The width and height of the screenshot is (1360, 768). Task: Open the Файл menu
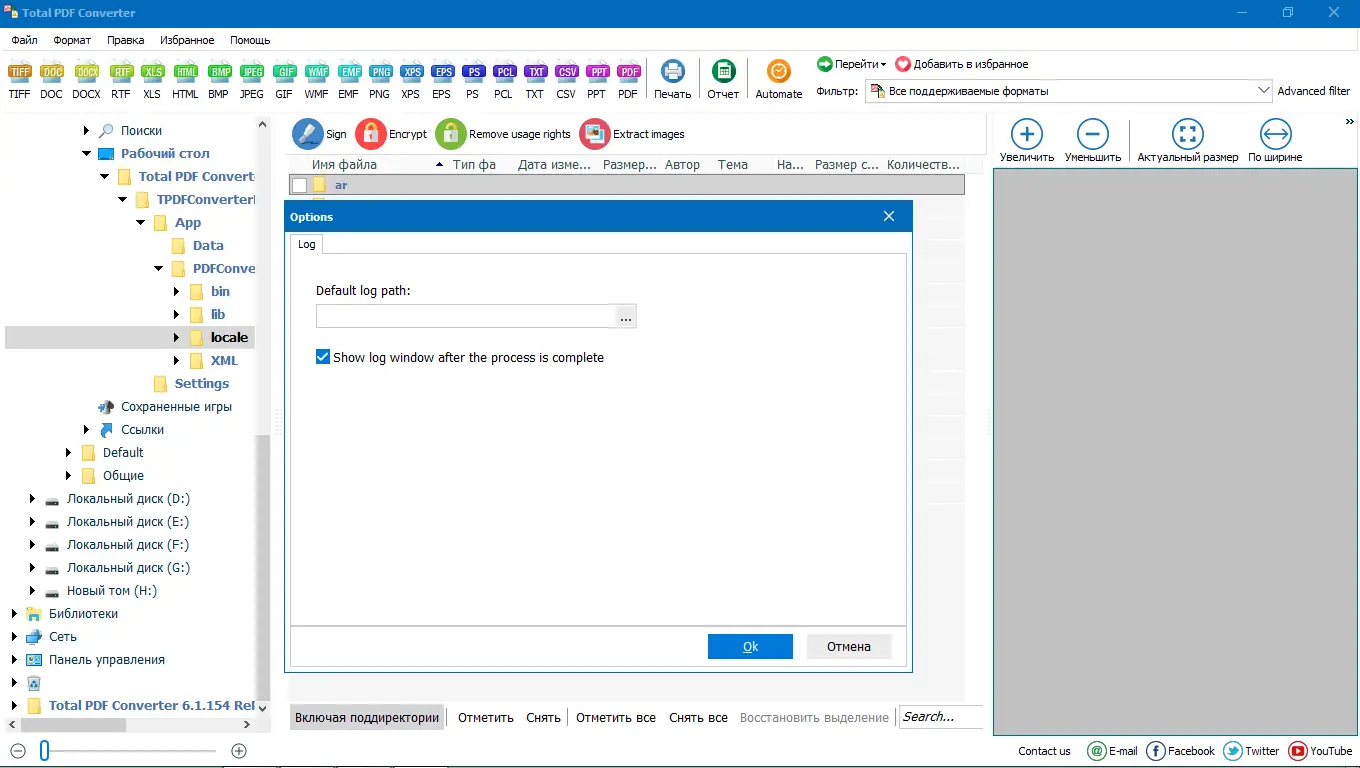[25, 40]
